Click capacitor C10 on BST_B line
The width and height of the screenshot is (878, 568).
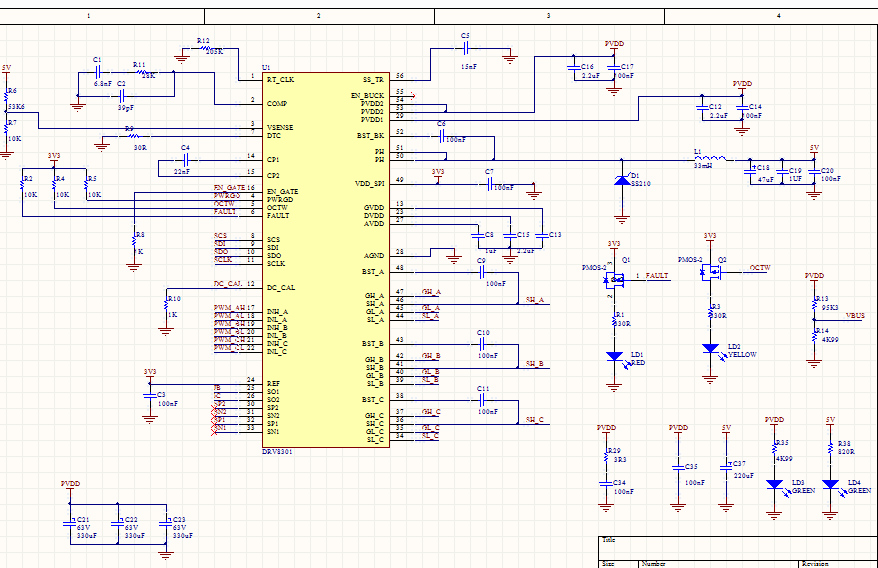click(x=482, y=344)
